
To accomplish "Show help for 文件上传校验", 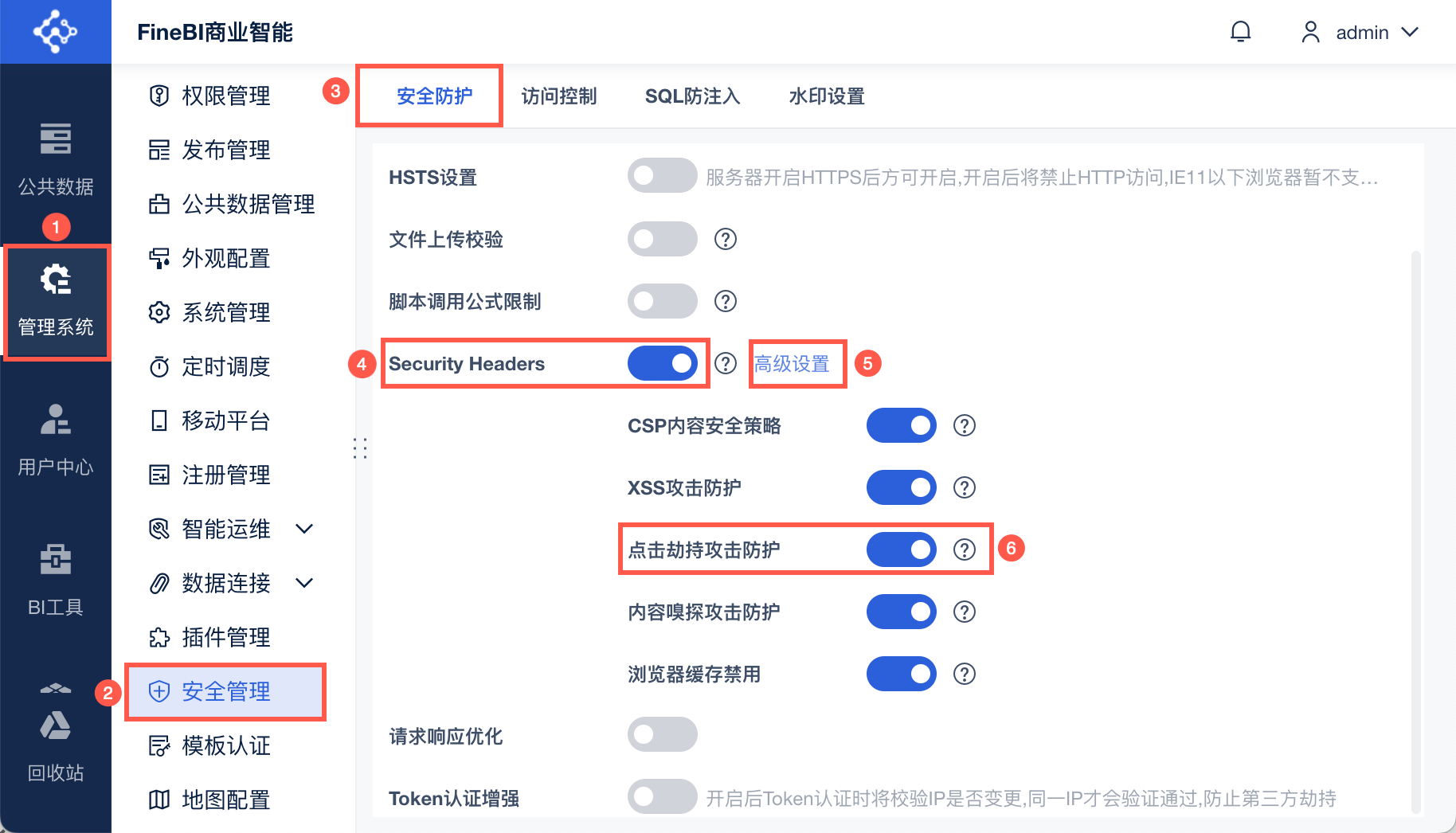I will point(725,239).
